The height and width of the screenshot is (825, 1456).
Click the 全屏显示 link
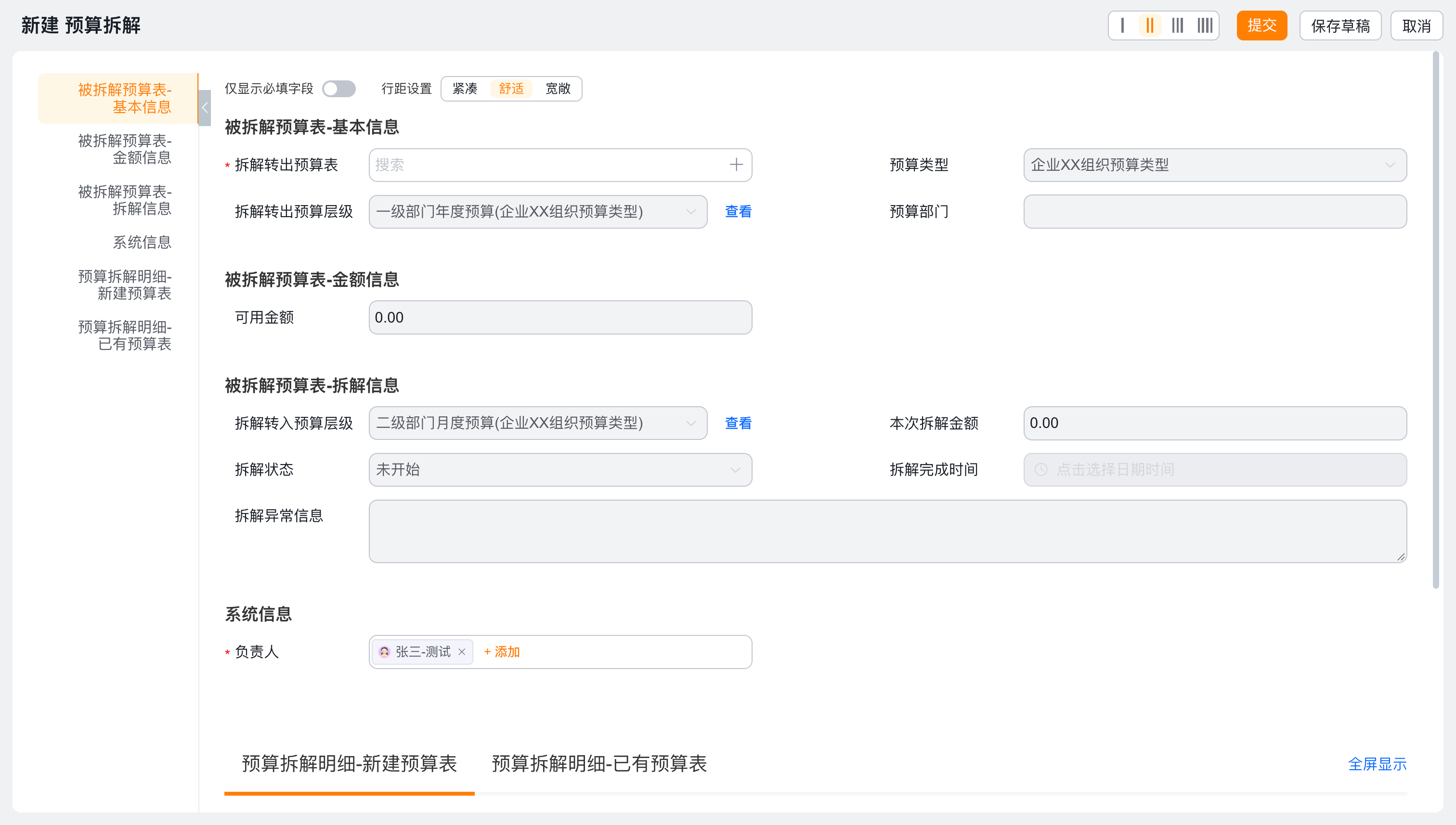1377,764
